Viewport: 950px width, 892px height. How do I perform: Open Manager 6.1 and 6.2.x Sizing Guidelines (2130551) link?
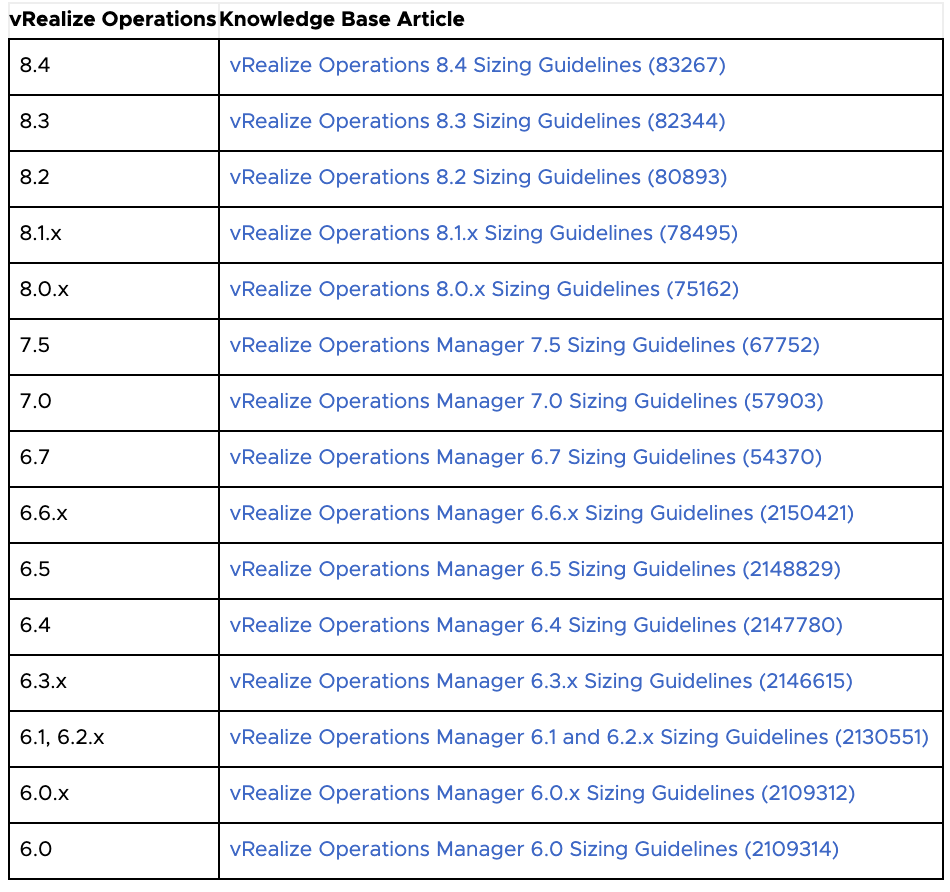[x=579, y=737]
